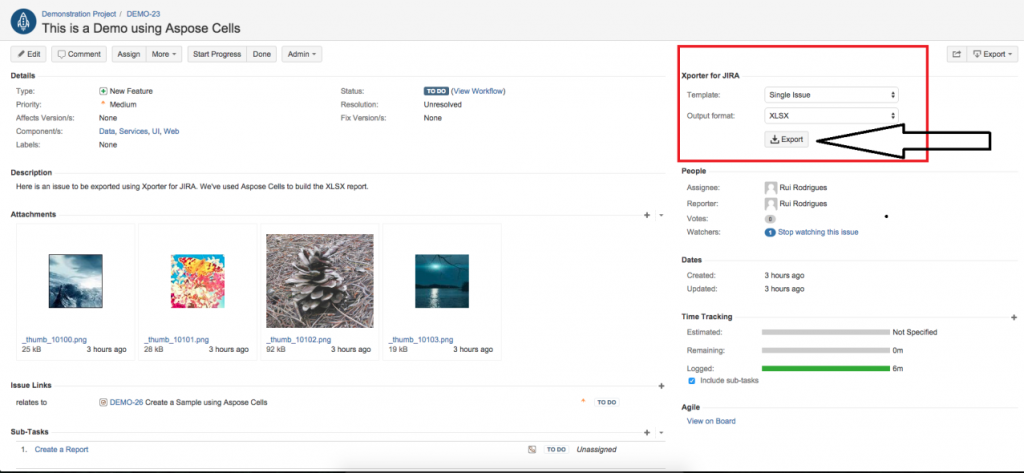Open the Output format dropdown (XLSX)
The height and width of the screenshot is (473, 1024).
[x=831, y=116]
